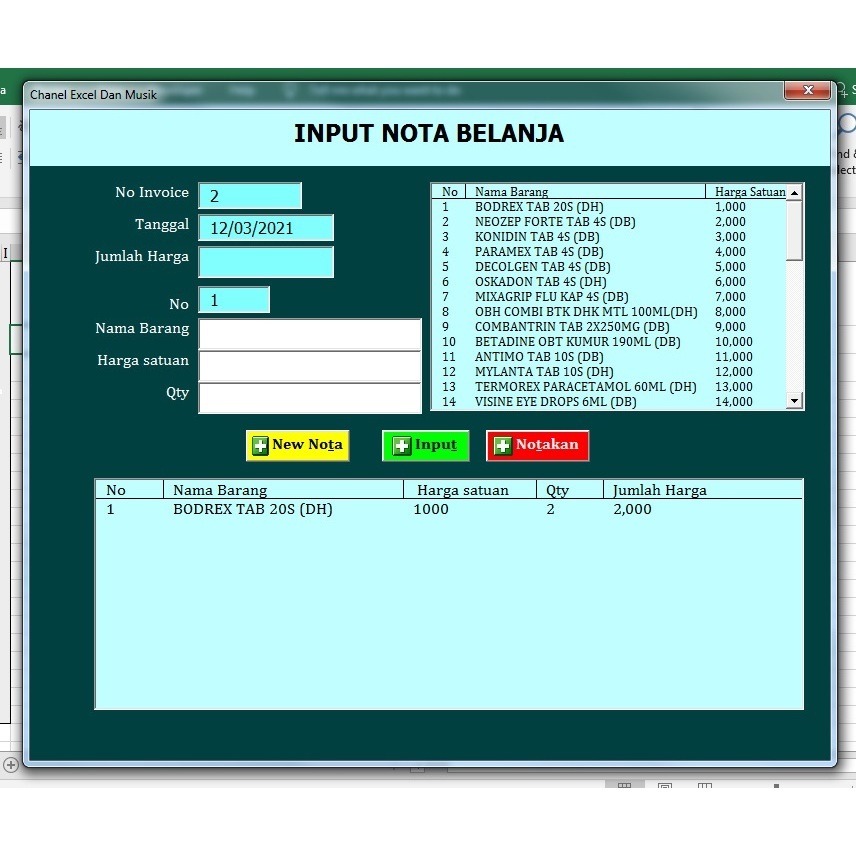856x856 pixels.
Task: Select Normal view icon in status bar
Action: (x=624, y=786)
